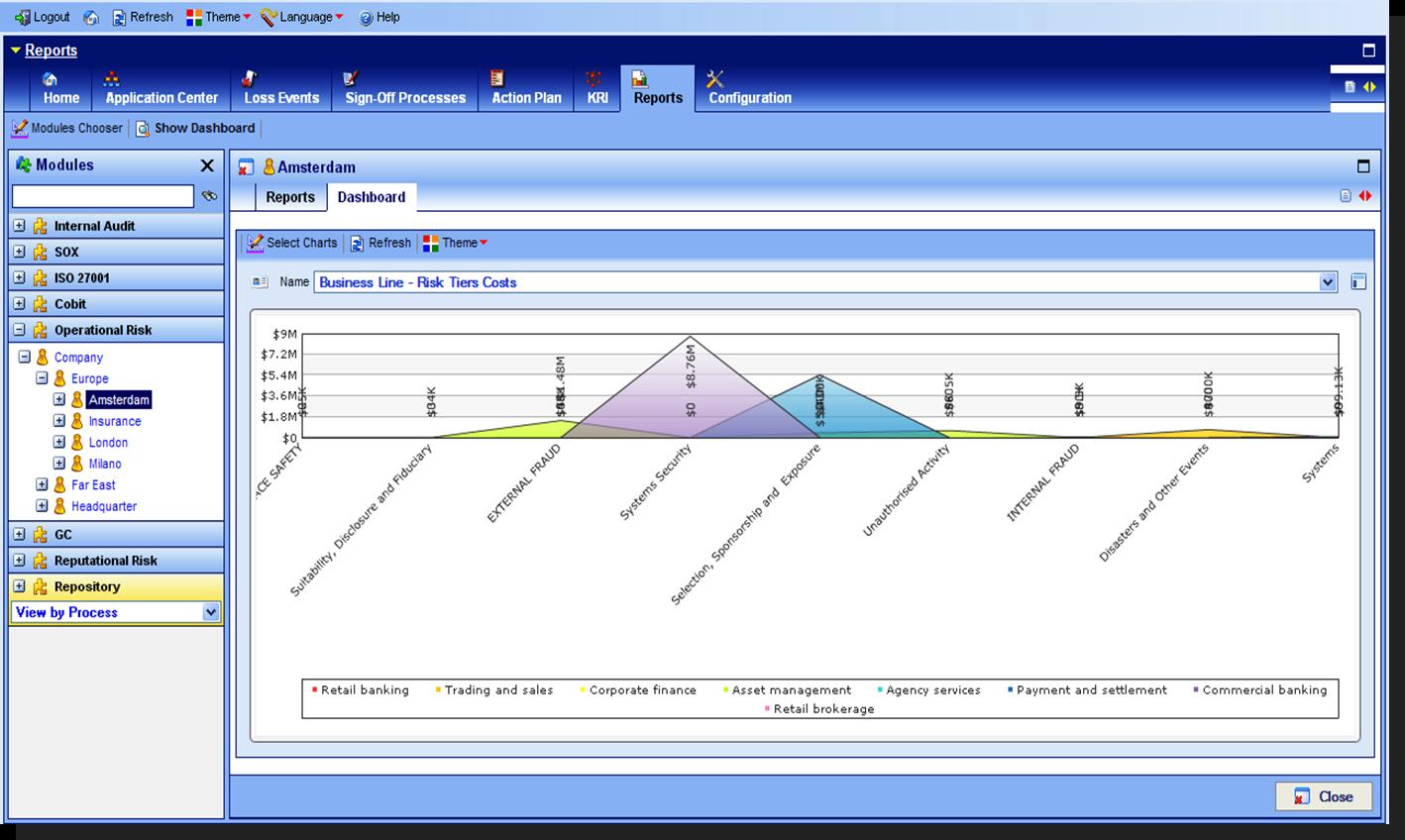Click the Retail banking legend marker
The height and width of the screenshot is (840, 1405).
314,689
